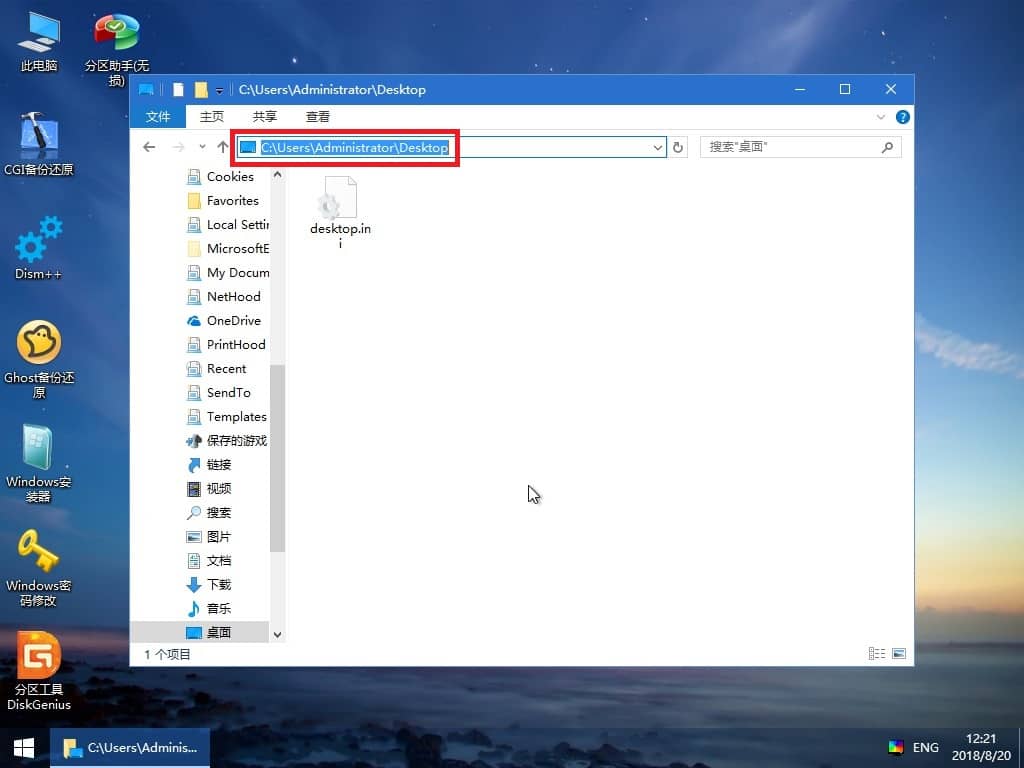Viewport: 1024px width, 768px height.
Task: Switch to the large icons view
Action: click(899, 654)
